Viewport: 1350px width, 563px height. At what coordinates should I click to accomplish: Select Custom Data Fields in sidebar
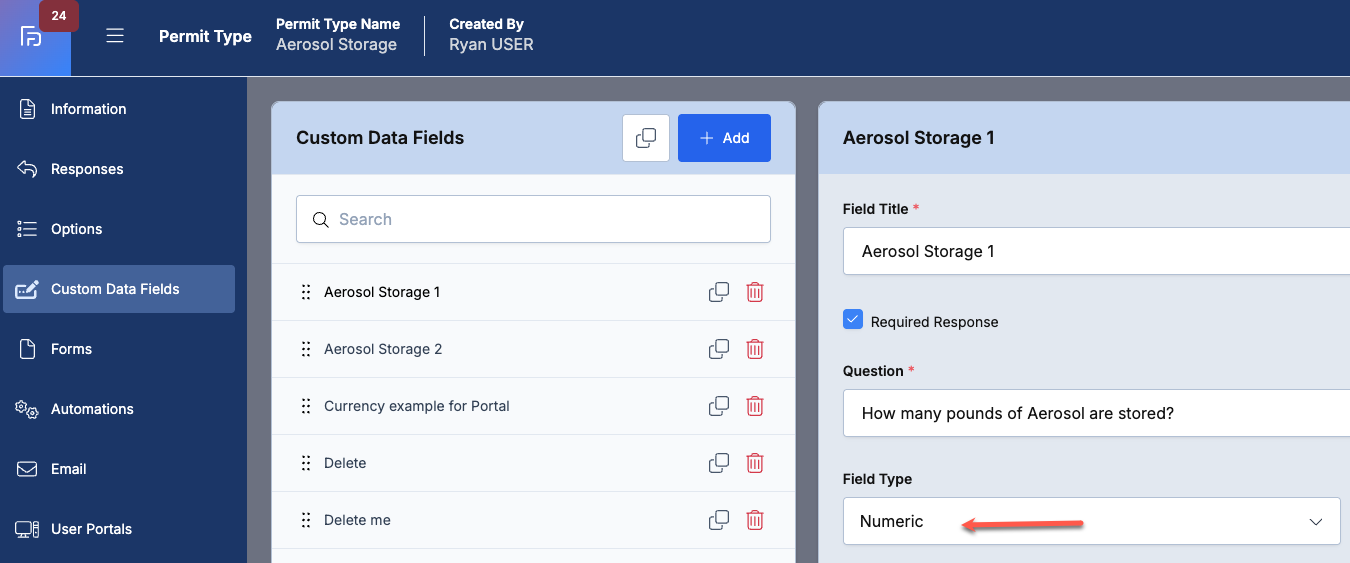pos(118,289)
